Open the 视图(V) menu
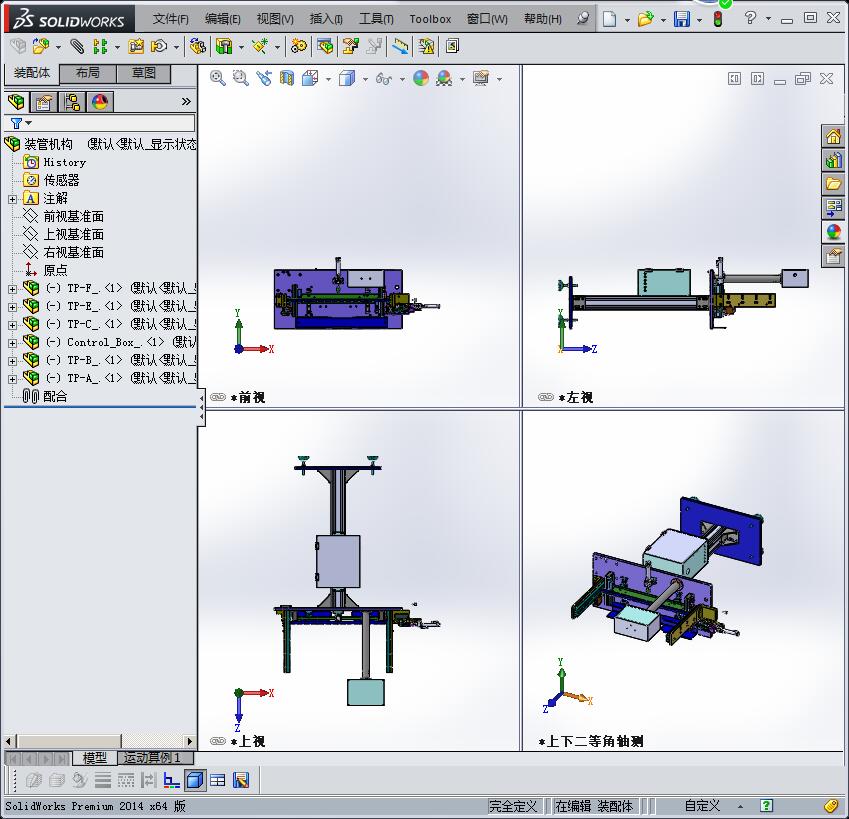The height and width of the screenshot is (819, 849). pos(275,19)
